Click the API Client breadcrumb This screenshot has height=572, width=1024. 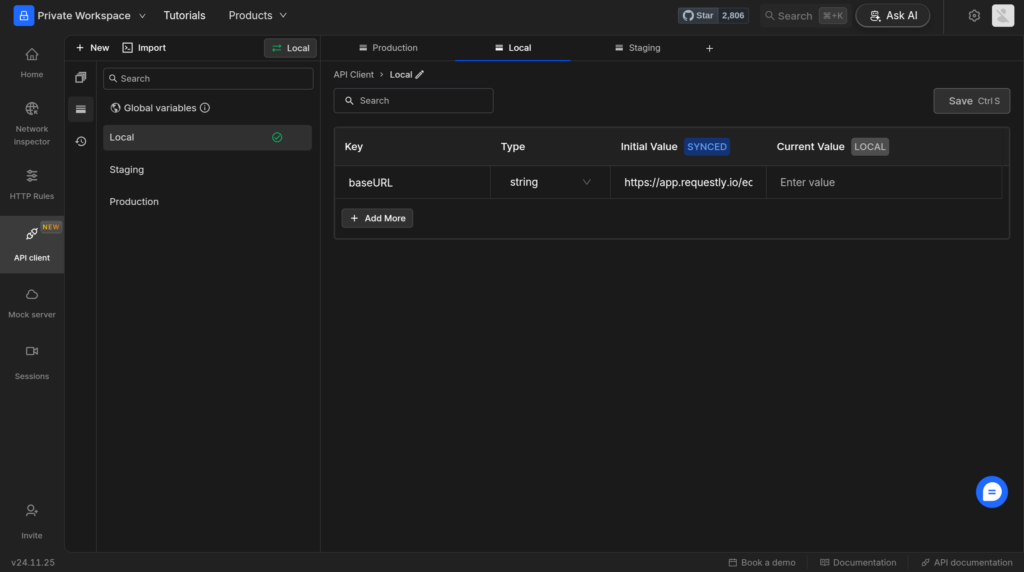pos(353,74)
